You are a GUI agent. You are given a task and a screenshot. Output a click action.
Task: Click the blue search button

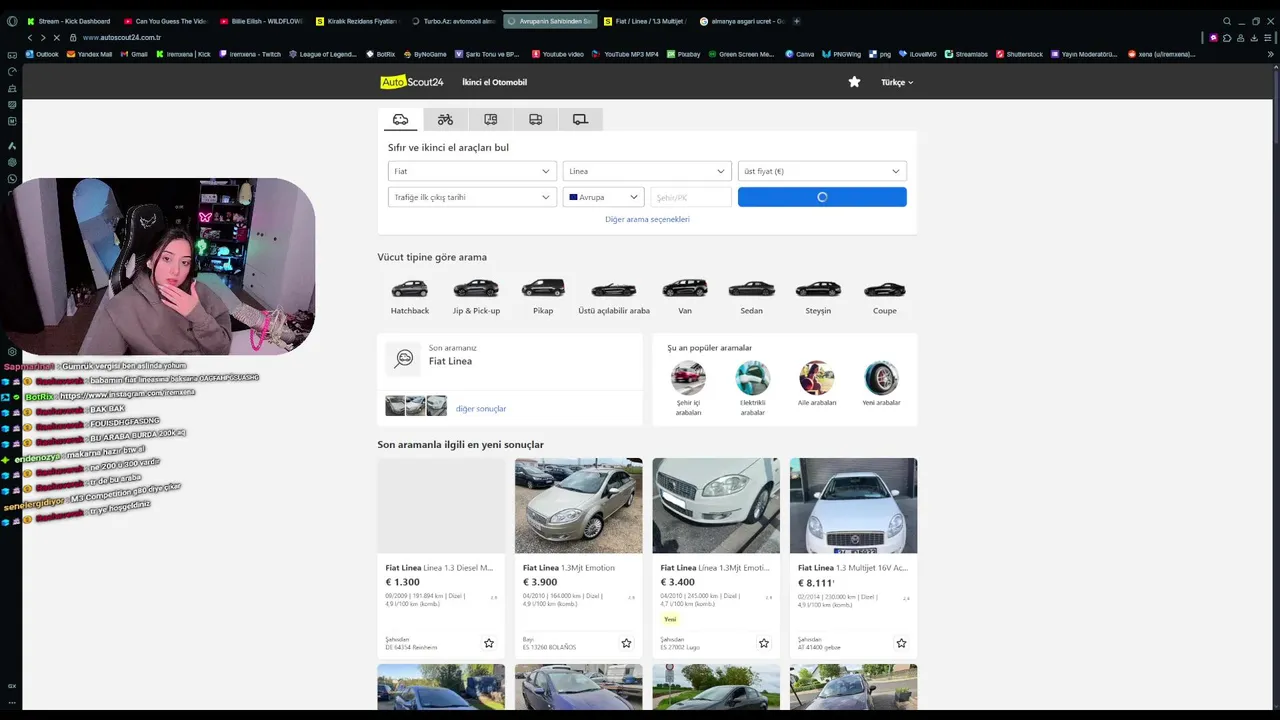pos(822,197)
